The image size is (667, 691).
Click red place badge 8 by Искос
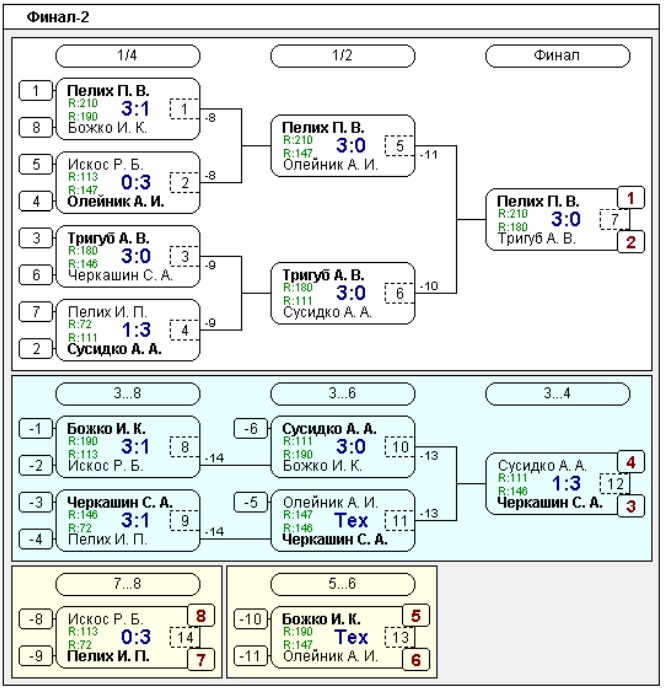pos(201,616)
